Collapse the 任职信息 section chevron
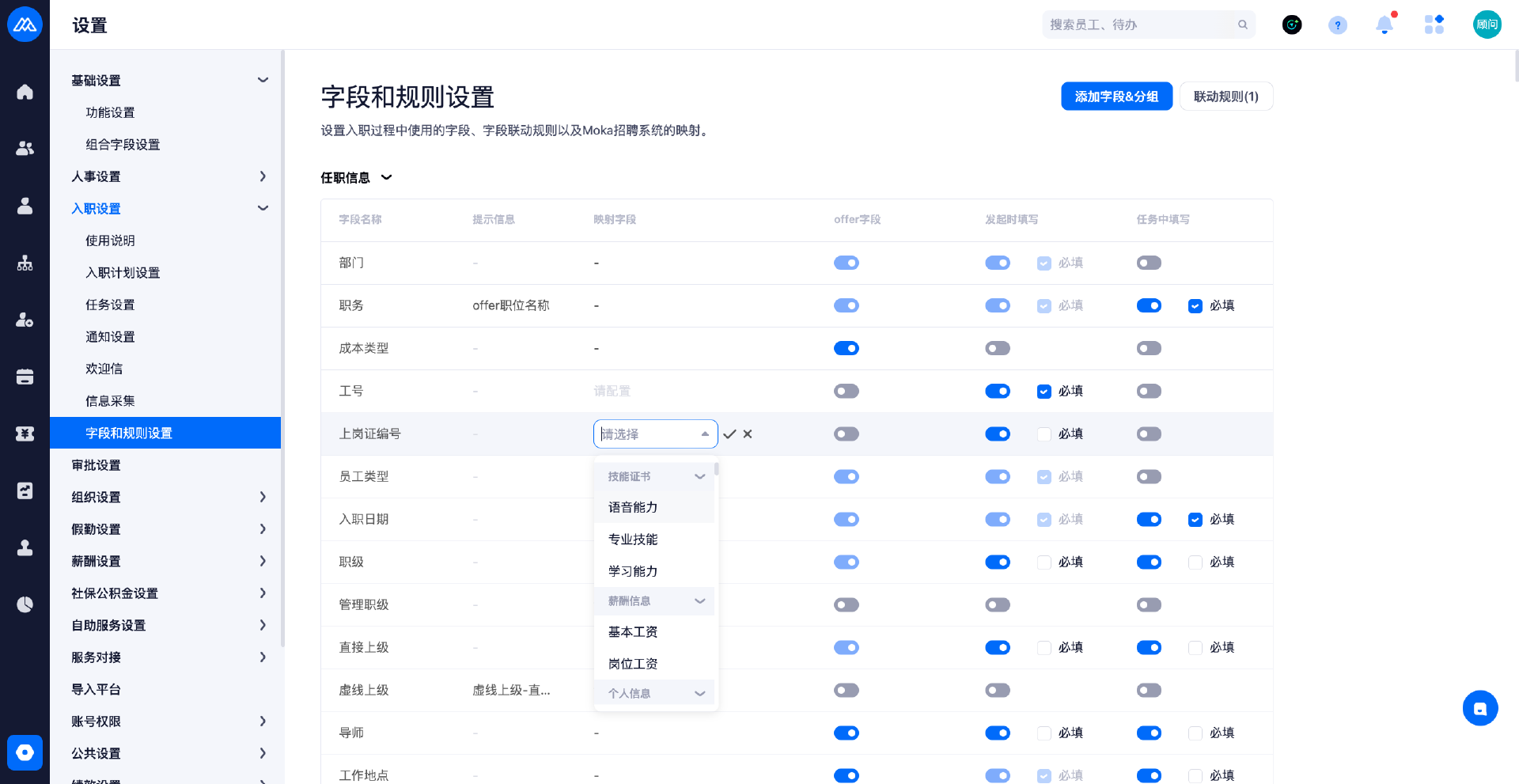This screenshot has width=1519, height=784. (x=387, y=178)
